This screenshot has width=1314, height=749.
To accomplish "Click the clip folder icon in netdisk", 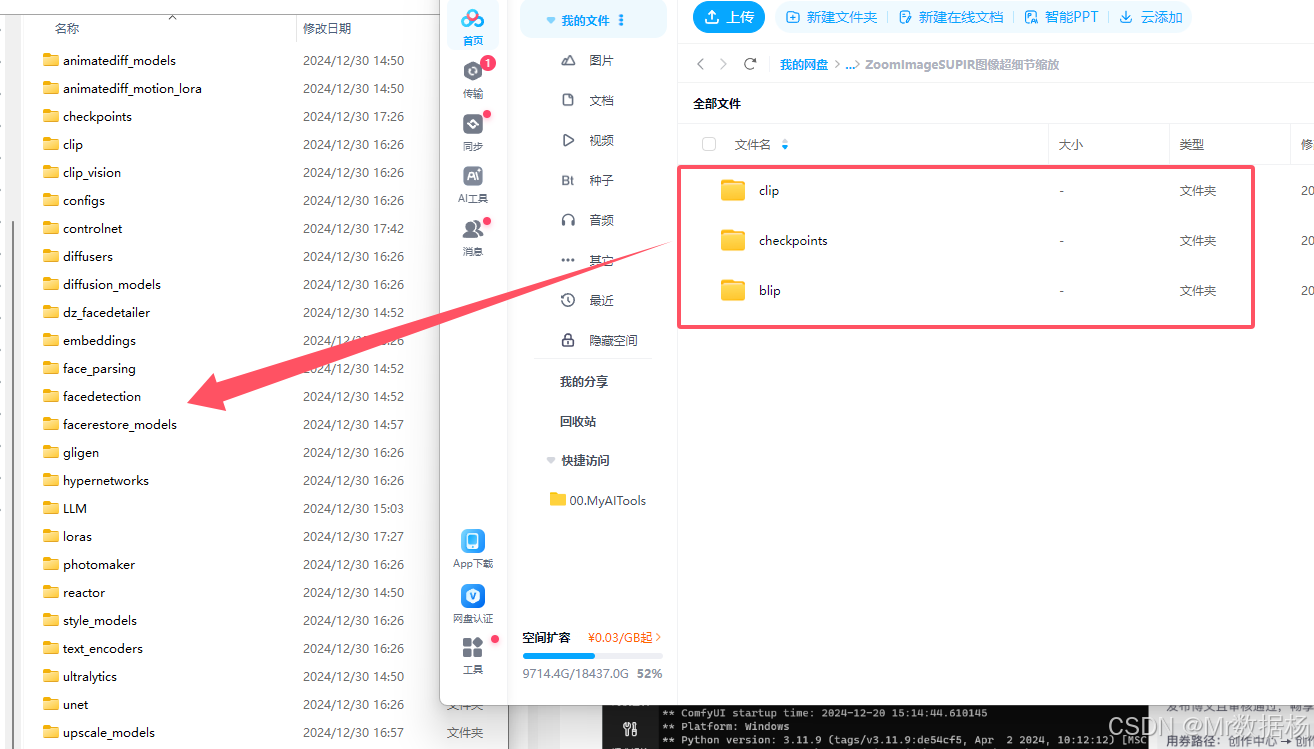I will pos(733,190).
